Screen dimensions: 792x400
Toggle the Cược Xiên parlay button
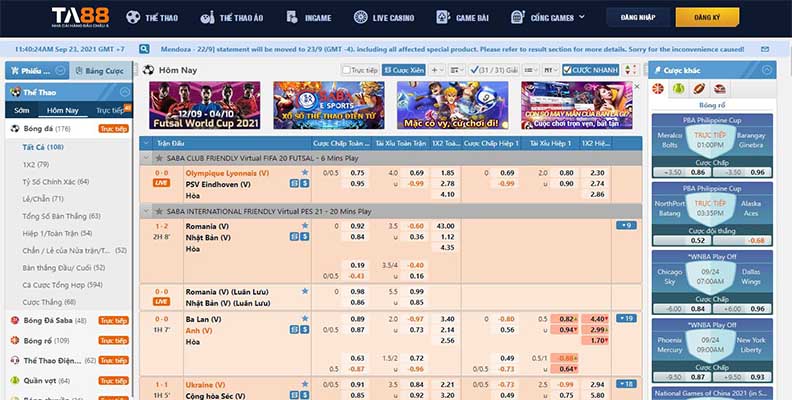click(404, 70)
